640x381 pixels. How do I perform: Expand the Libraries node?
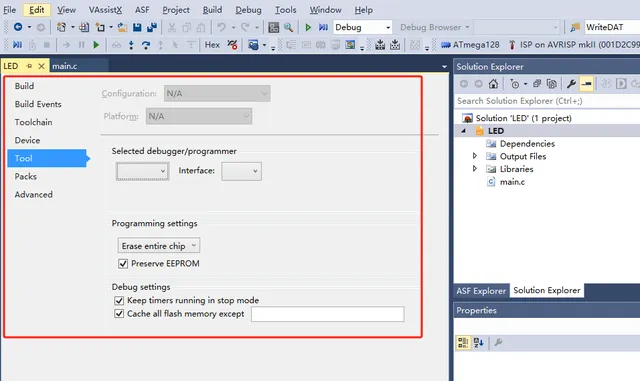pos(474,168)
